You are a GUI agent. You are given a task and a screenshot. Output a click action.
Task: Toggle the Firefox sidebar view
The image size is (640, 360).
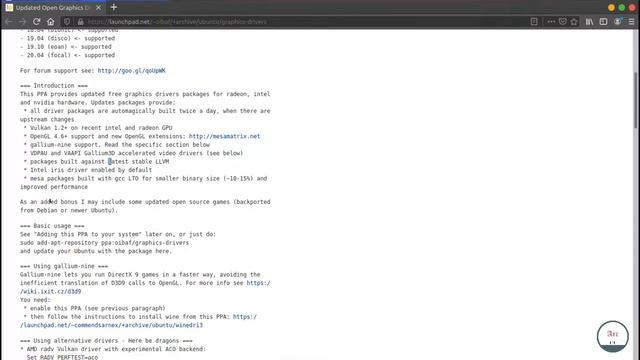coord(603,22)
